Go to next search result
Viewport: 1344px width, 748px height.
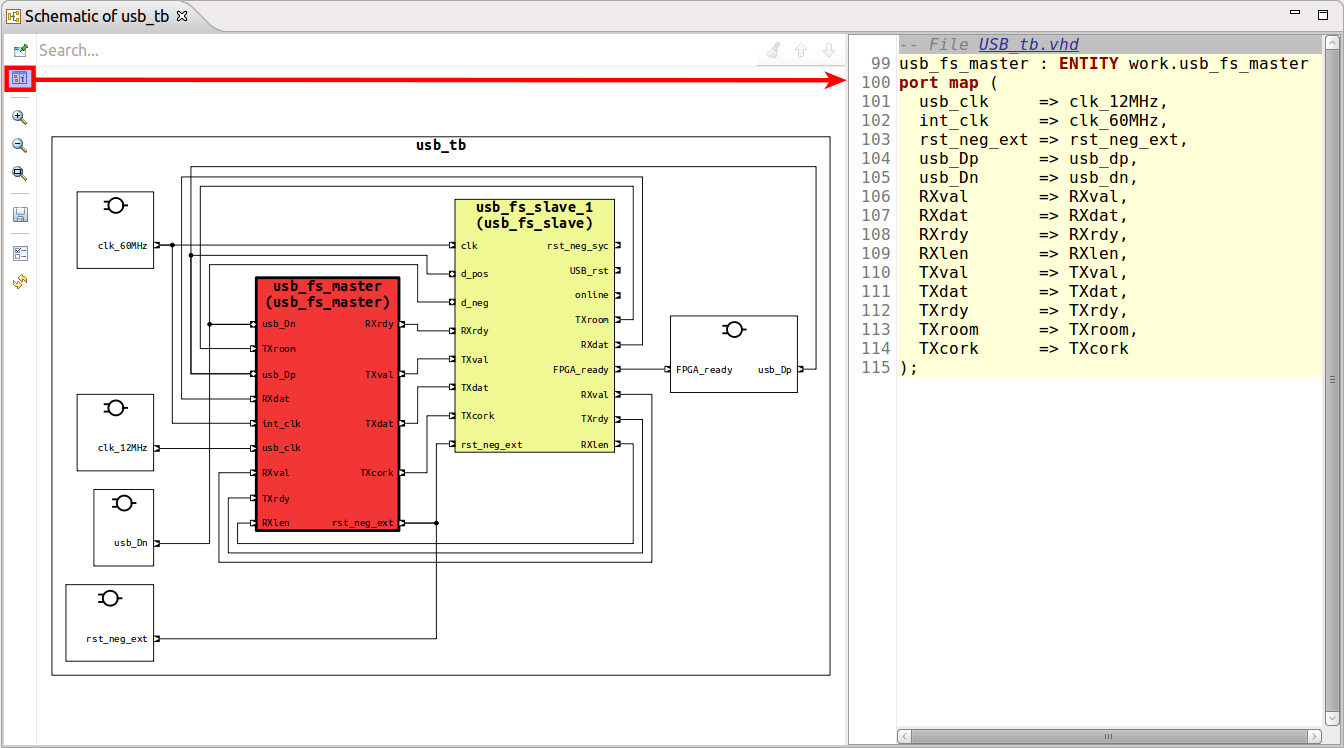[x=827, y=49]
